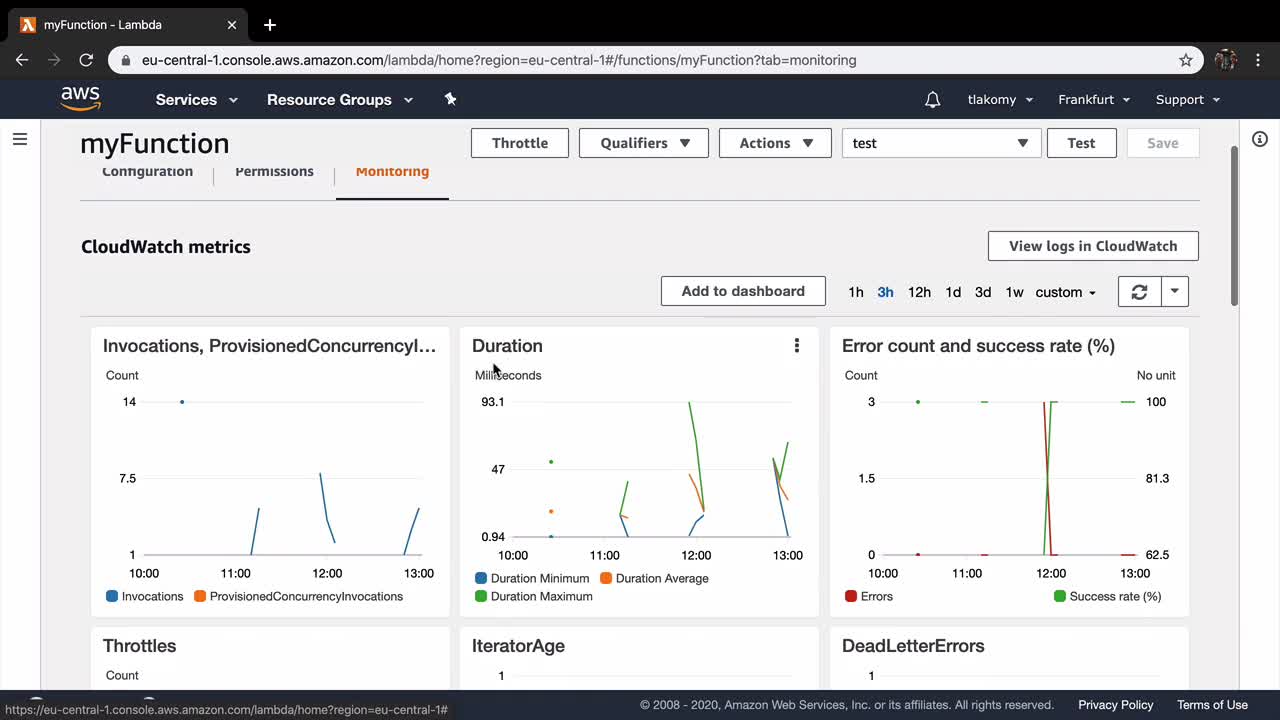Click the IteratorAge widget title
The image size is (1280, 720).
coord(518,646)
